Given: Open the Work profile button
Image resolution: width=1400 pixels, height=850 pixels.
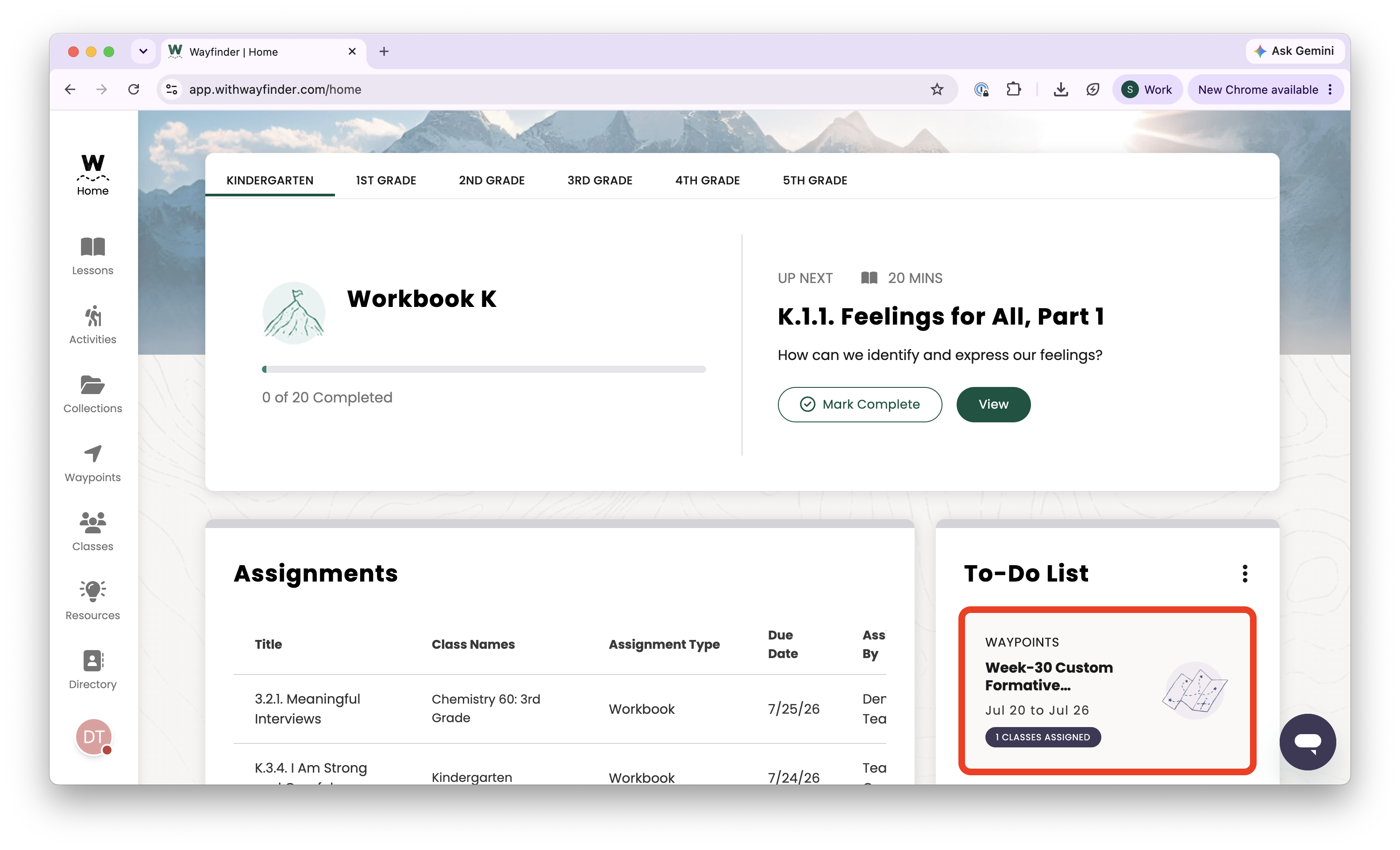Looking at the screenshot, I should pos(1147,89).
